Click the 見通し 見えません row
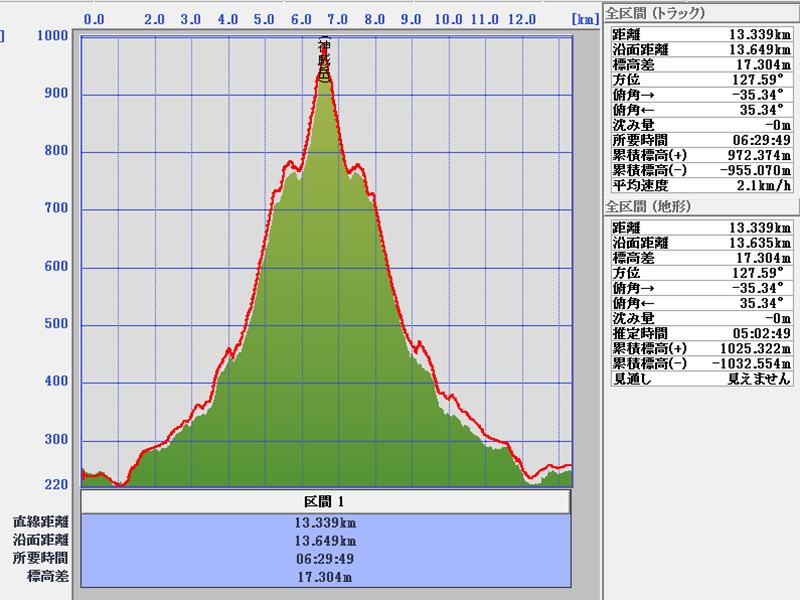Screen dimensions: 800x600 coord(700,379)
